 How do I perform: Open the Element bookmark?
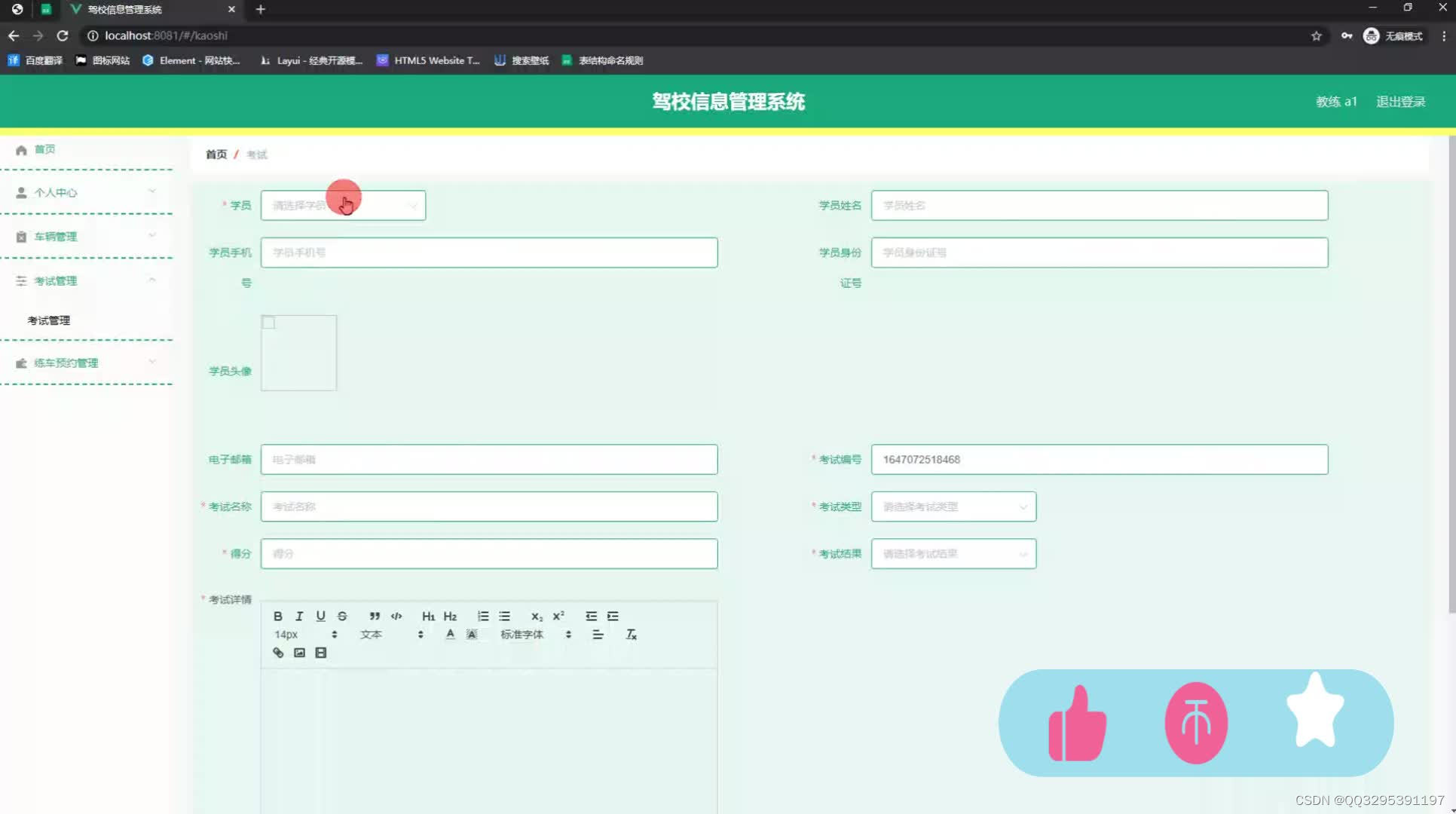coord(191,60)
